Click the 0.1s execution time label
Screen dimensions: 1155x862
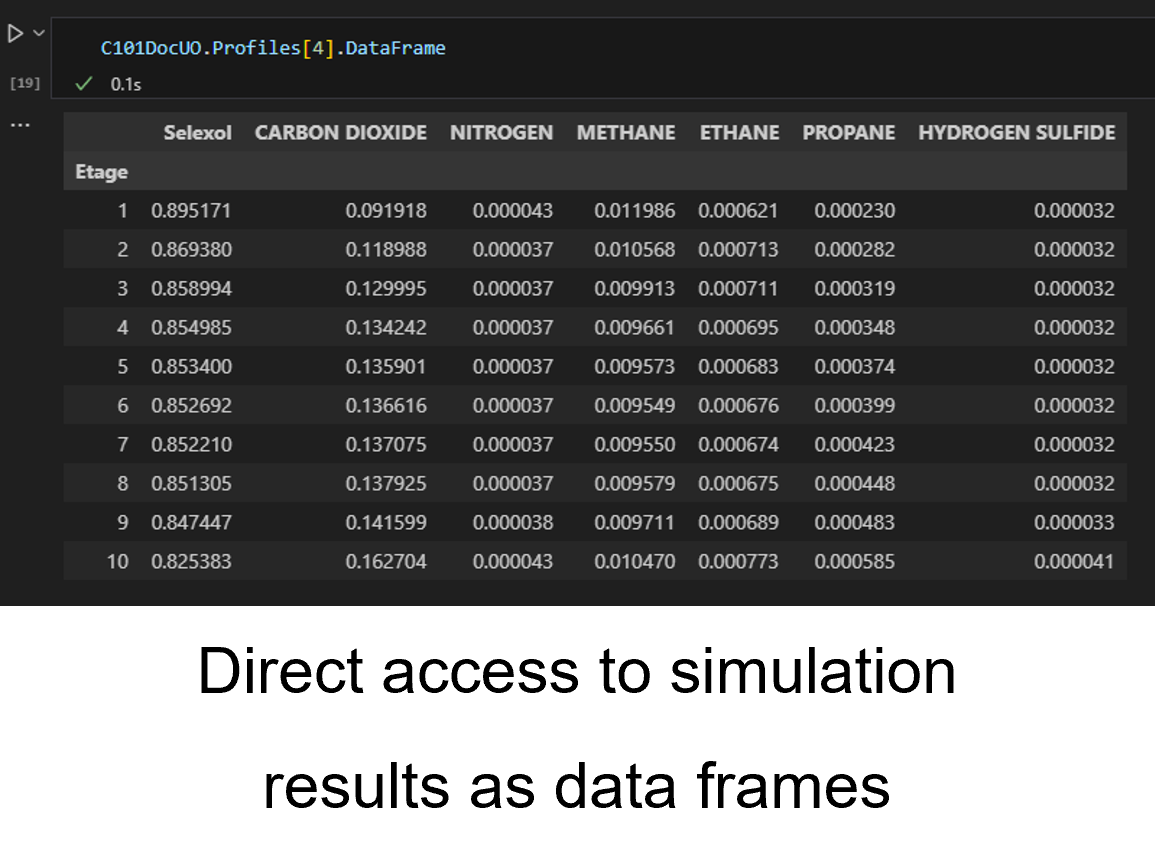tap(126, 85)
